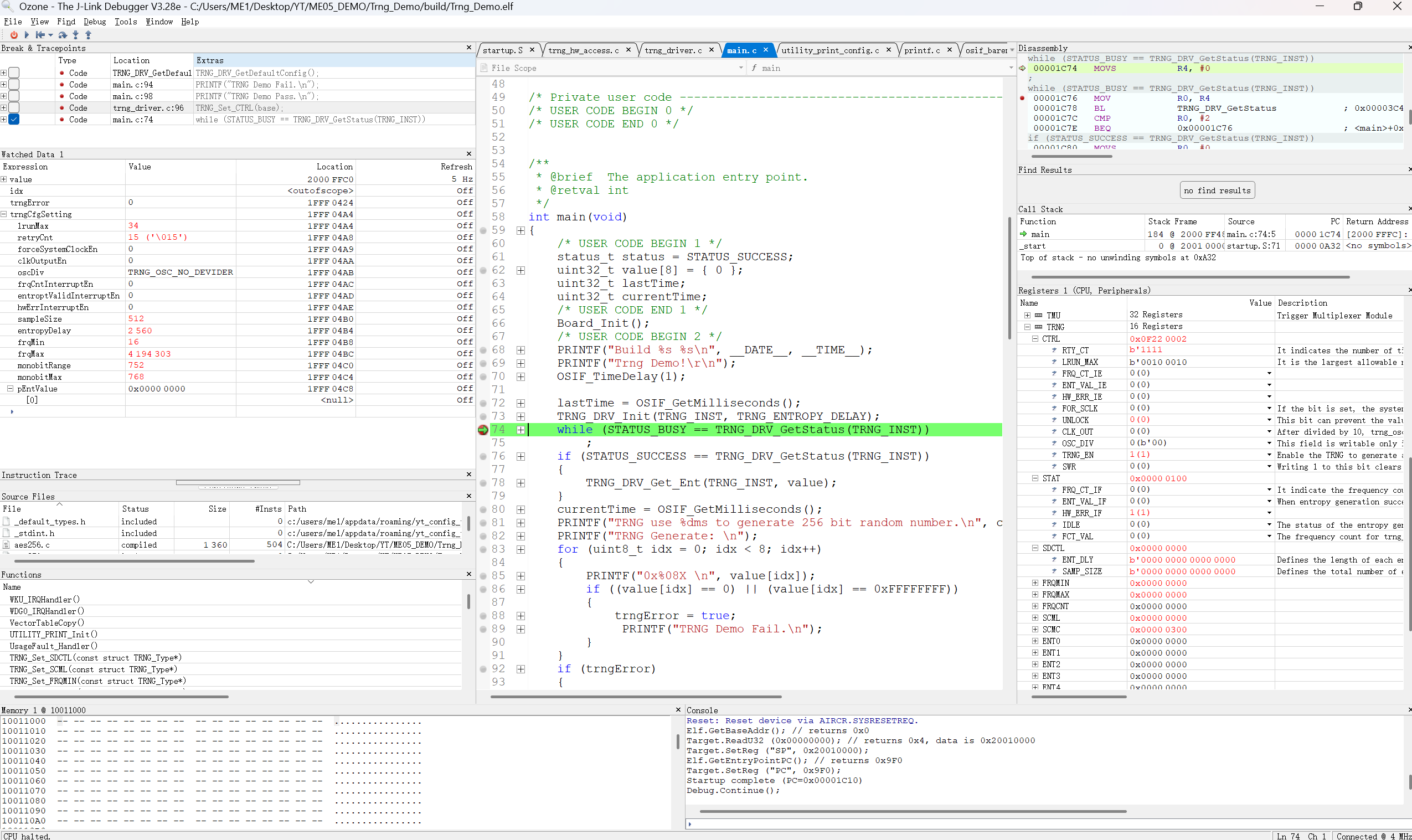The height and width of the screenshot is (840, 1412).
Task: Close the Instruction Trace panel
Action: 468,475
